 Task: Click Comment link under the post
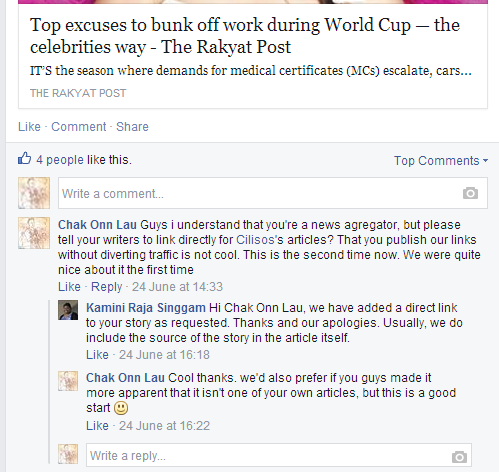click(x=79, y=127)
